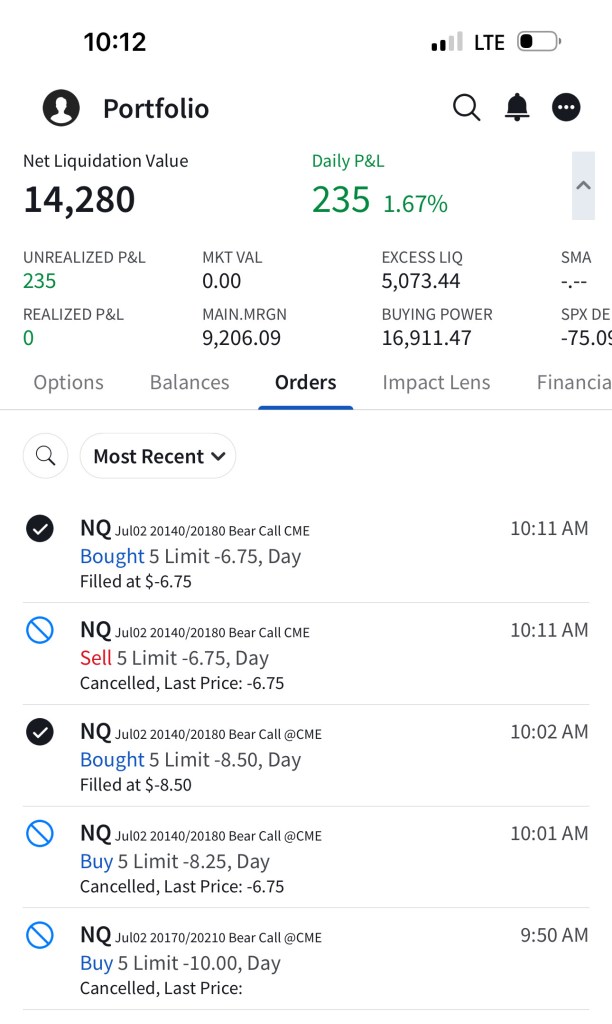Open the profile account icon
This screenshot has width=612, height=1024.
61,108
